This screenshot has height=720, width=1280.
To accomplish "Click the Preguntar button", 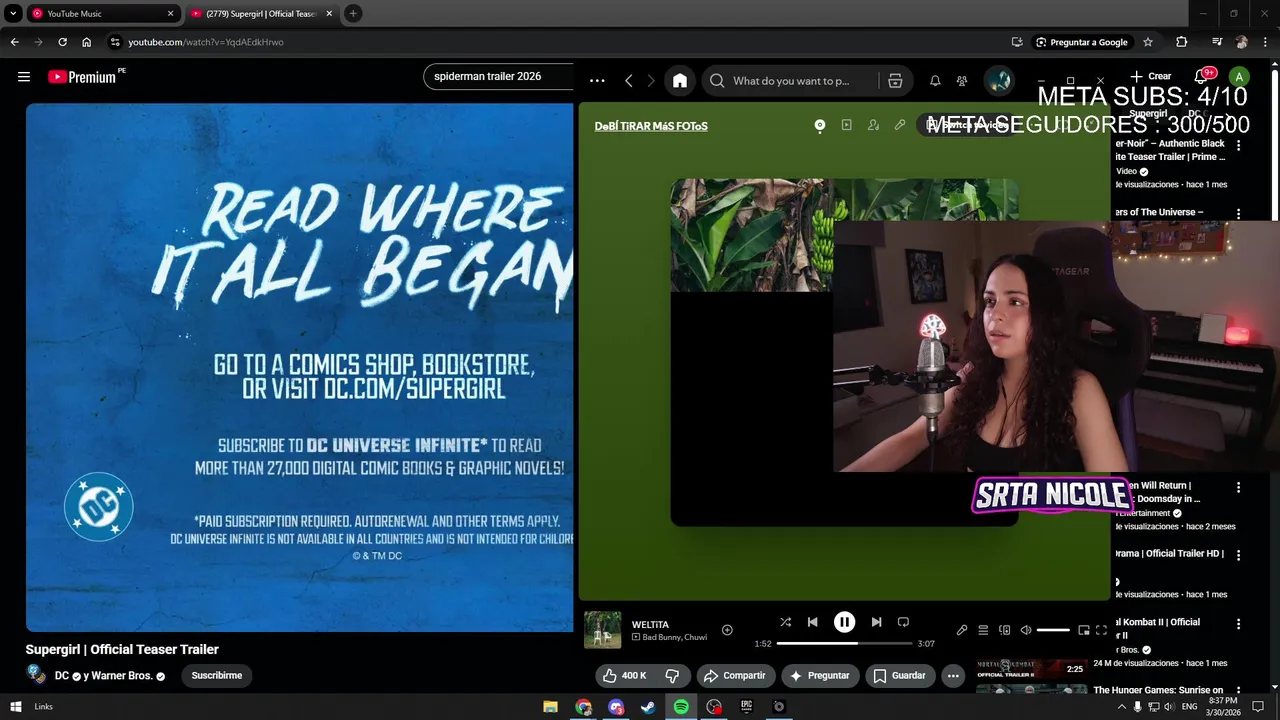I will [x=819, y=676].
